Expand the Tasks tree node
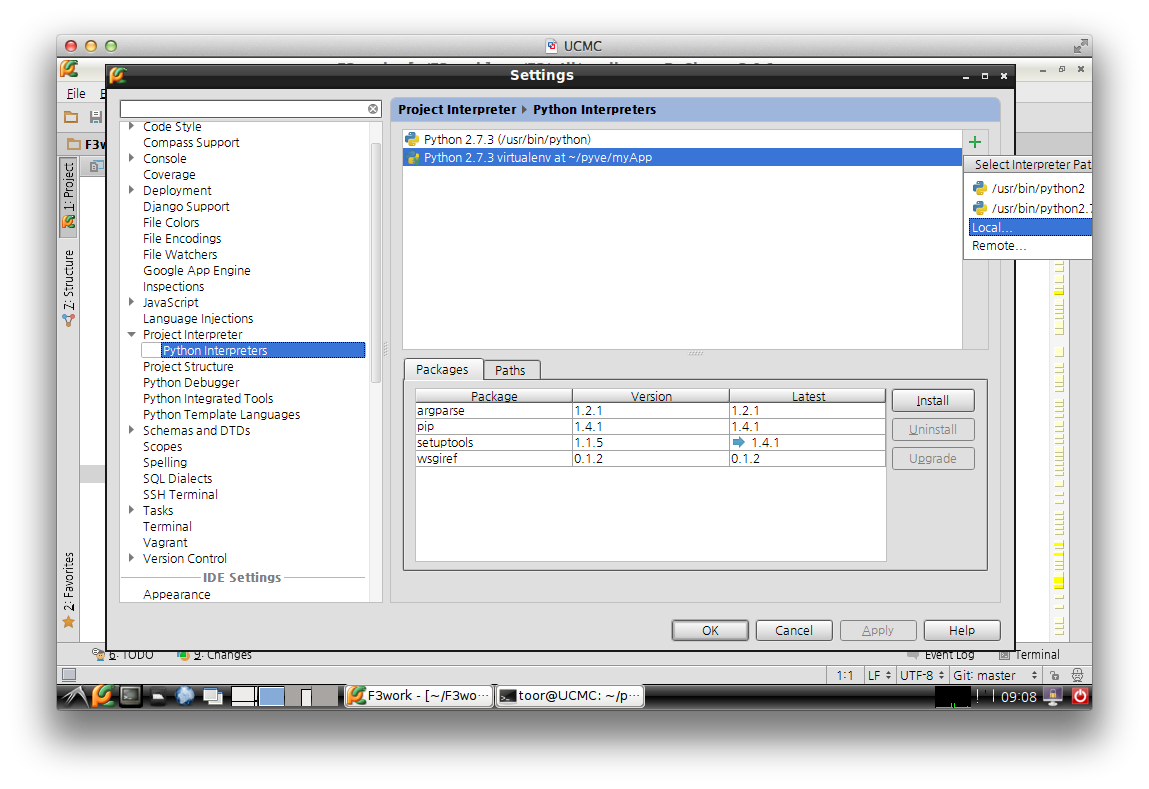The width and height of the screenshot is (1149, 789). [x=131, y=510]
